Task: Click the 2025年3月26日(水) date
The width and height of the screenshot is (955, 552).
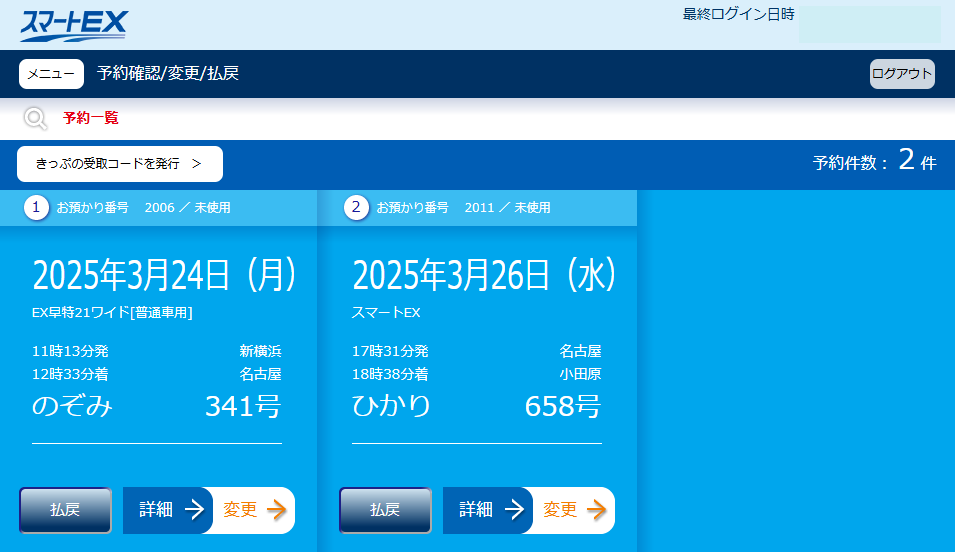Action: click(485, 275)
